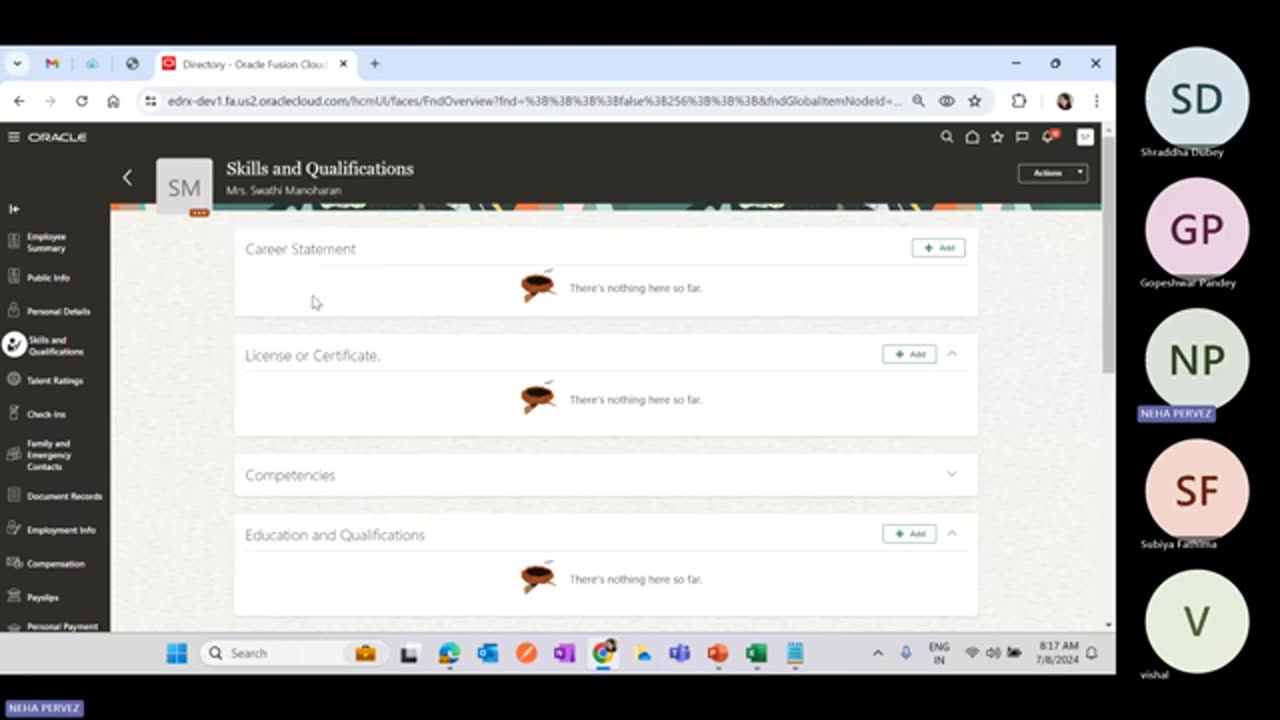Open Oracle notifications bell with badge
Screen dimensions: 1280x720
1049,136
